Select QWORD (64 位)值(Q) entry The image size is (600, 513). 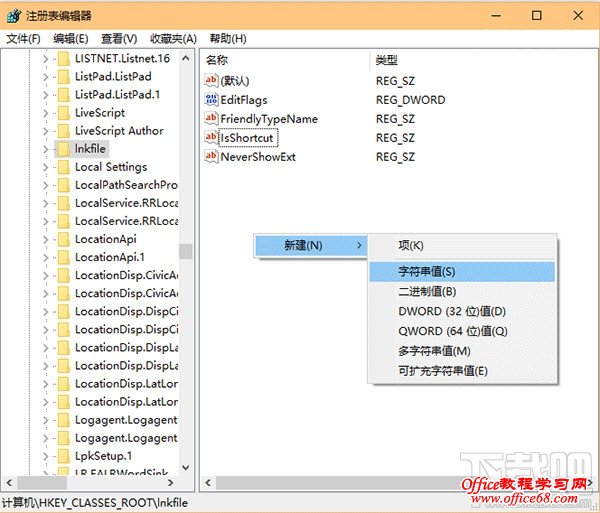[462, 331]
